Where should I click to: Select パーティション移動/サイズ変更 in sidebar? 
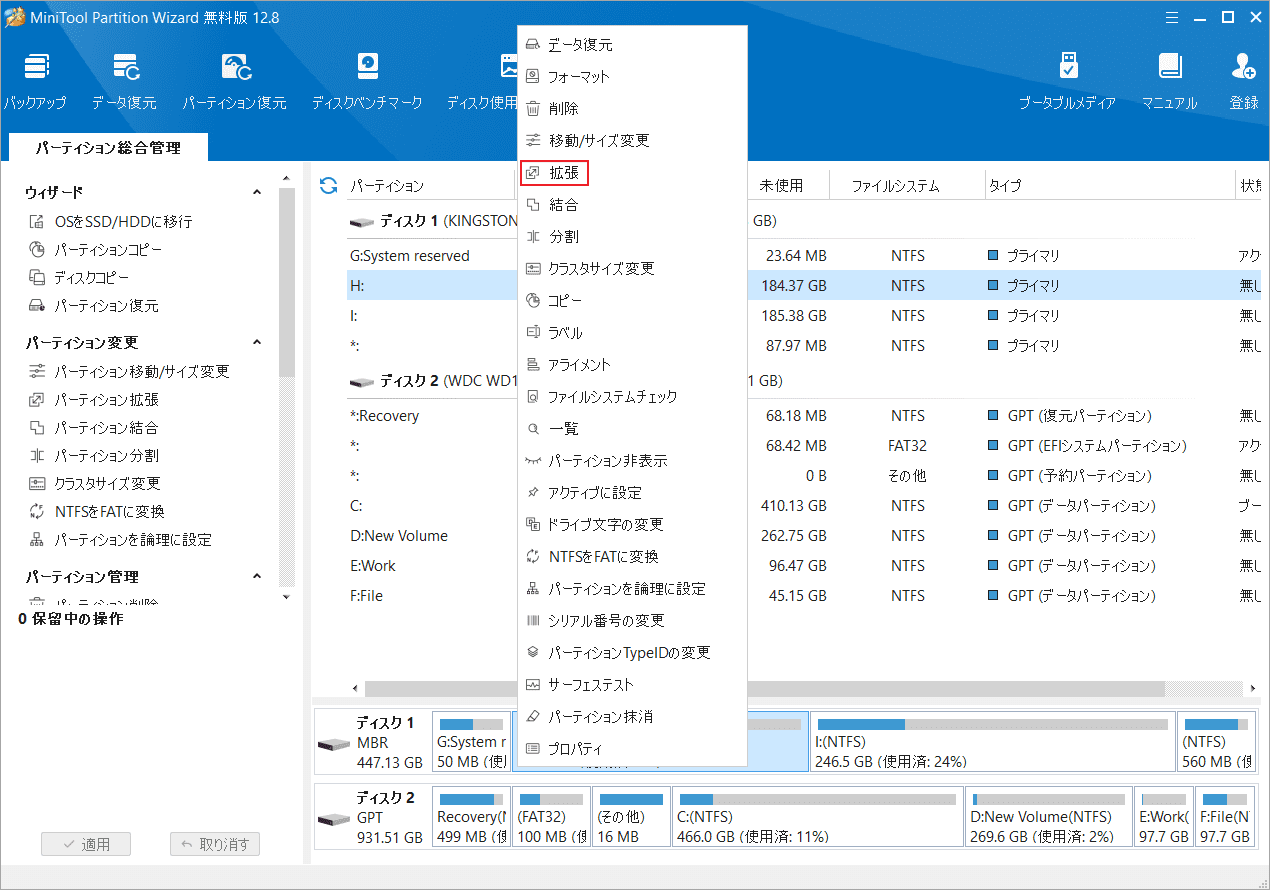(x=129, y=372)
